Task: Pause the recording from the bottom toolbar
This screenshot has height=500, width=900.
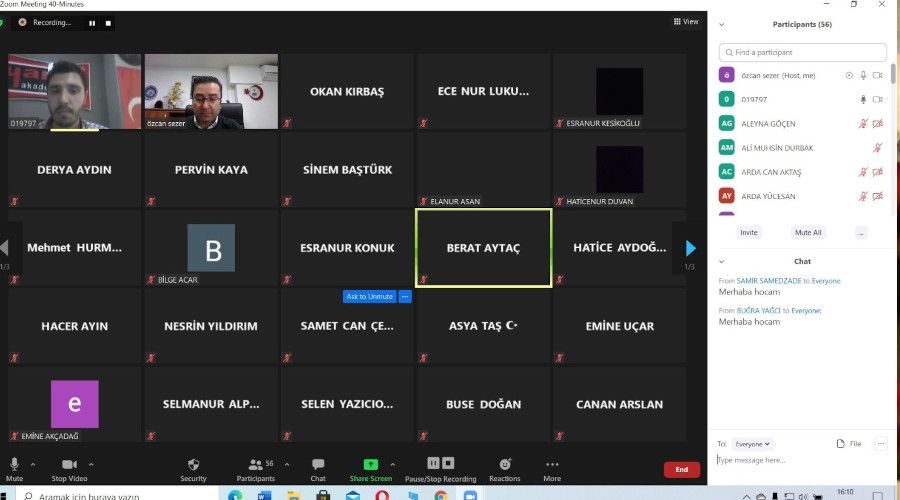Action: tap(433, 463)
